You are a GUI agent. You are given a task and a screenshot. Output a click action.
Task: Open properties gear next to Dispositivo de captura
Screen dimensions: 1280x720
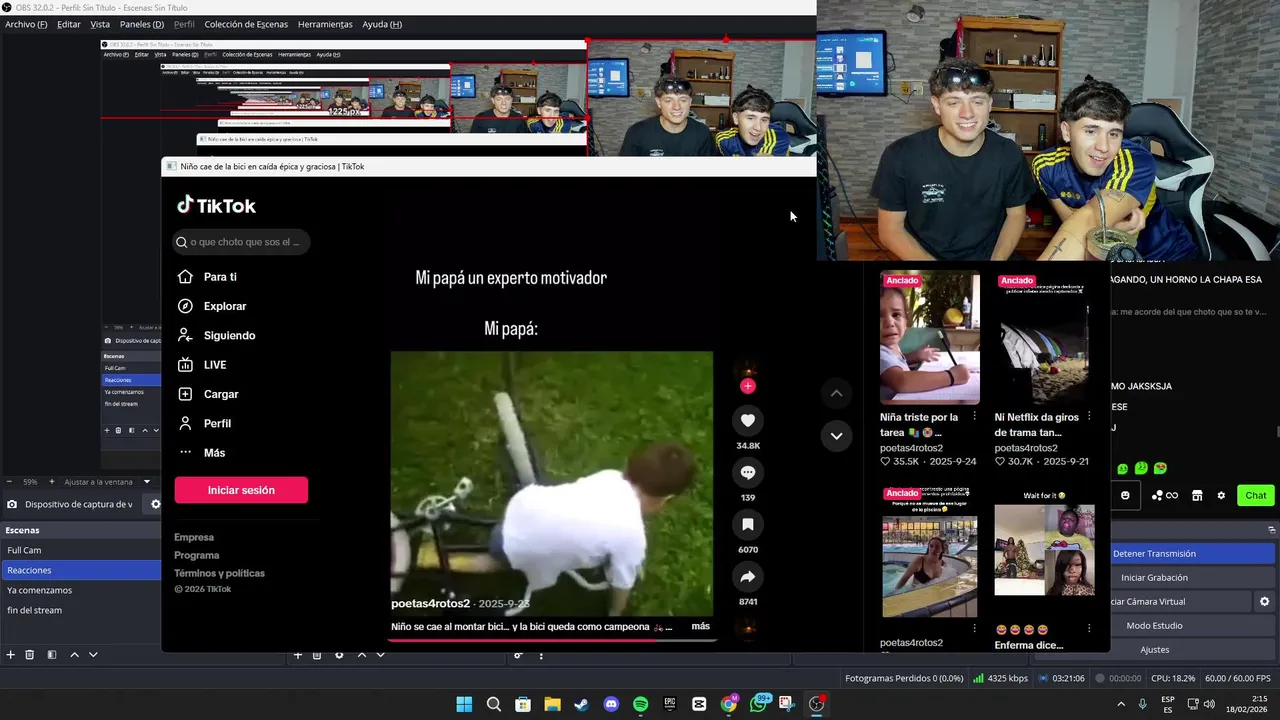click(x=155, y=505)
